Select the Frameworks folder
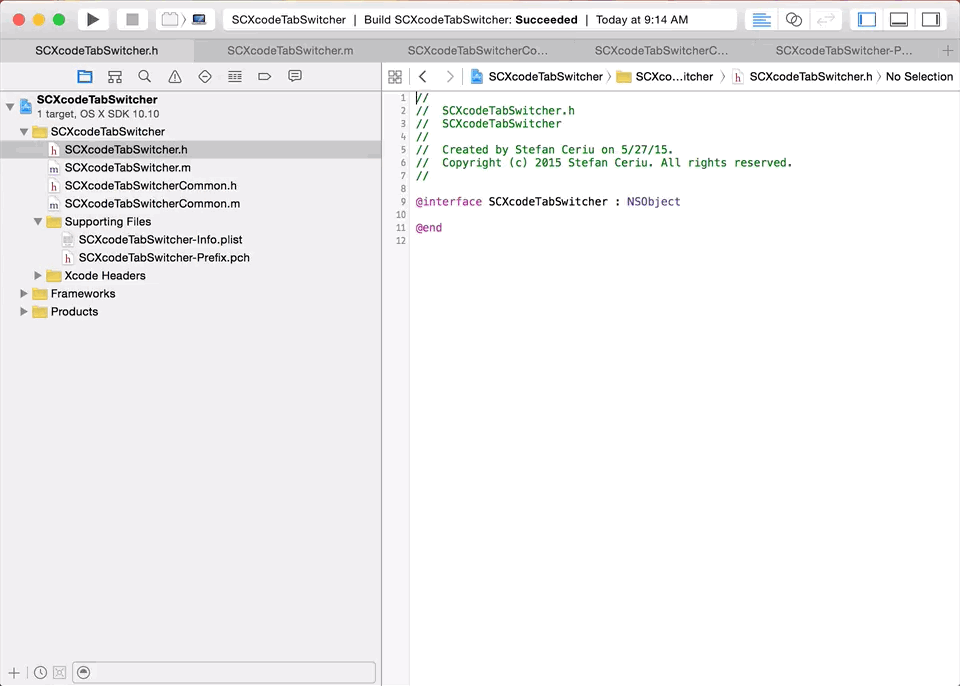The width and height of the screenshot is (960, 686). pos(190,293)
